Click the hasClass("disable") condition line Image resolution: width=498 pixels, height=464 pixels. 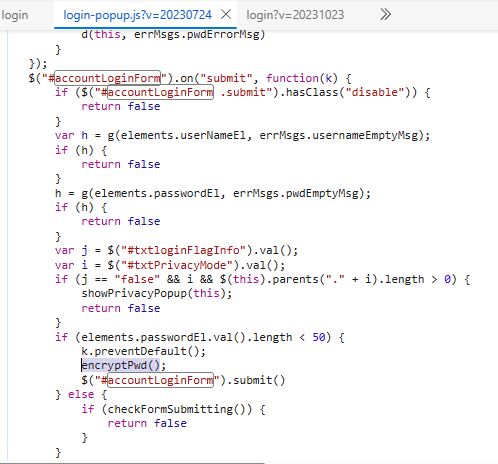pyautogui.click(x=243, y=92)
